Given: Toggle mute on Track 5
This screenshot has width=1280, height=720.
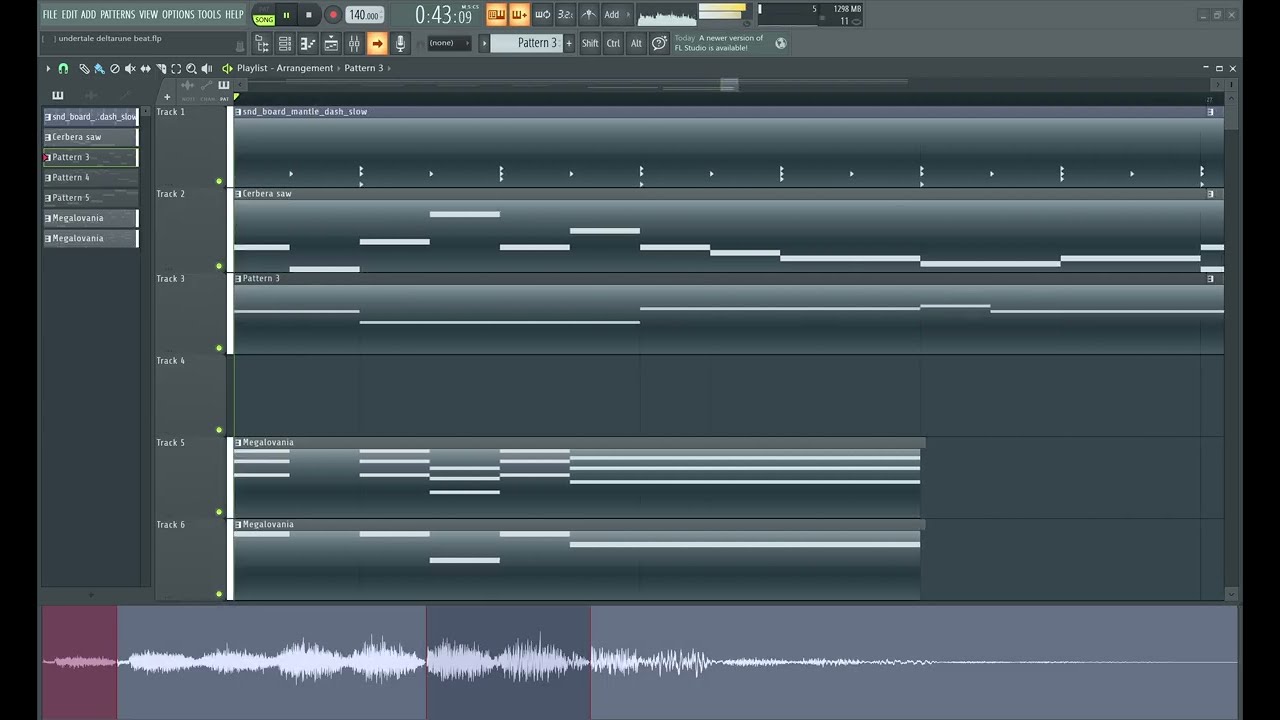Looking at the screenshot, I should [x=219, y=512].
